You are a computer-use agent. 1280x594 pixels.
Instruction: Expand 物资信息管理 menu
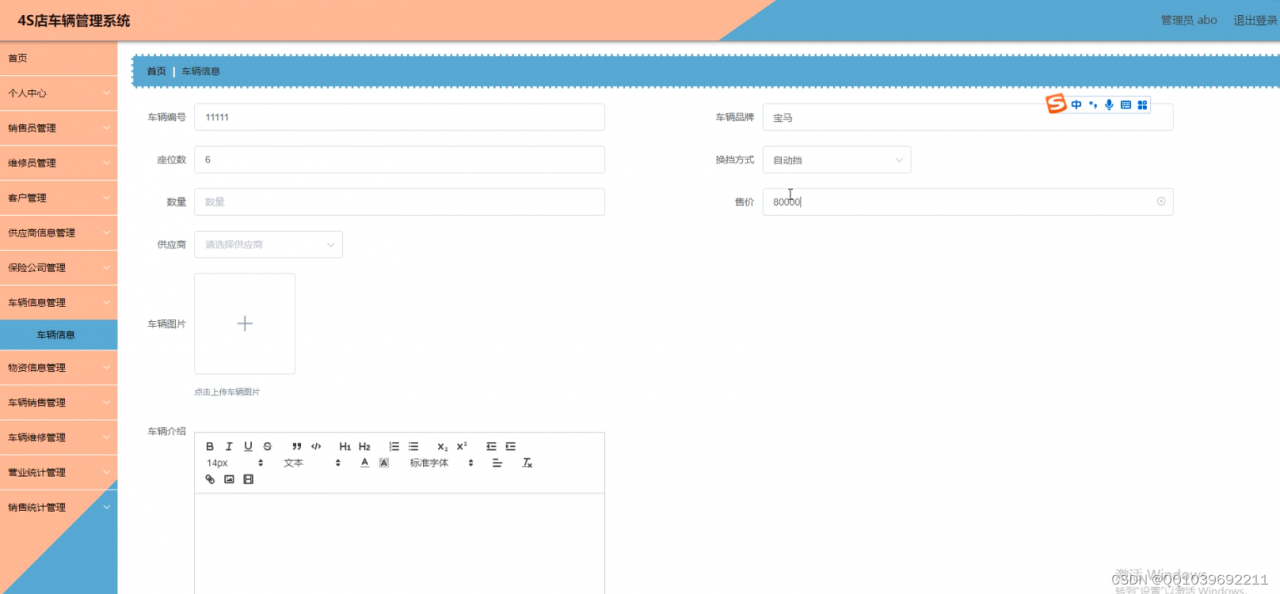58,367
